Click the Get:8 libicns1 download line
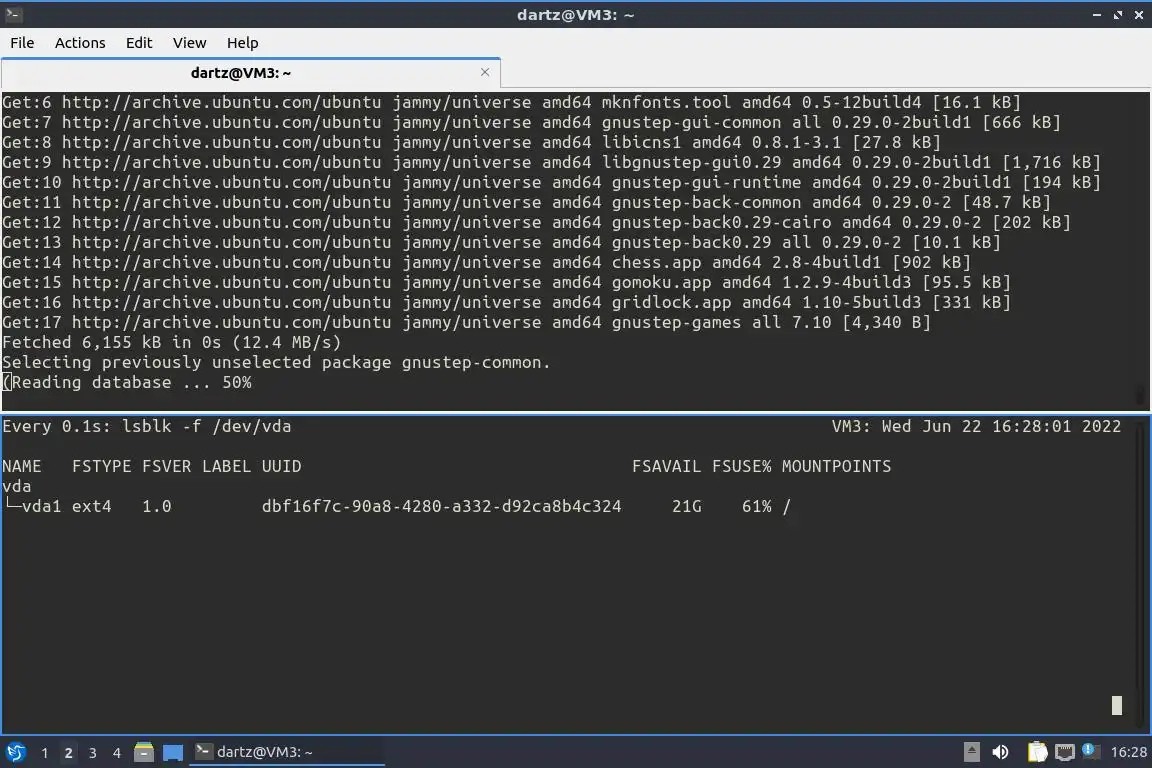 coord(472,142)
